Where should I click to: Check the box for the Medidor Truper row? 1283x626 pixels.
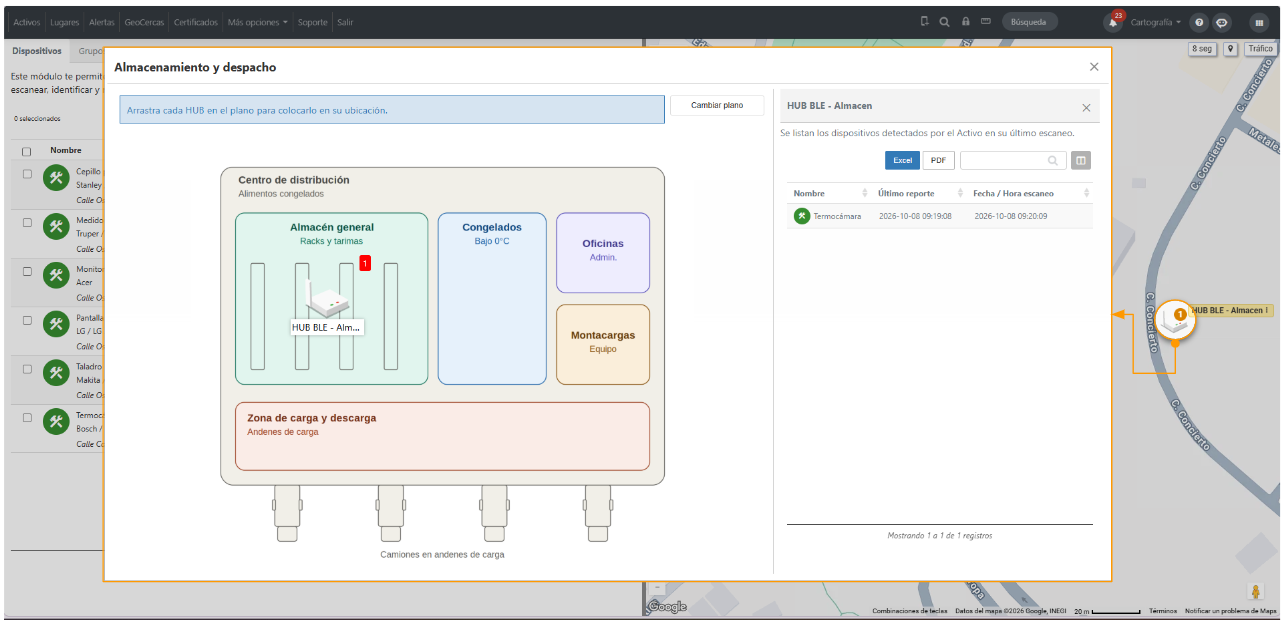(x=27, y=222)
